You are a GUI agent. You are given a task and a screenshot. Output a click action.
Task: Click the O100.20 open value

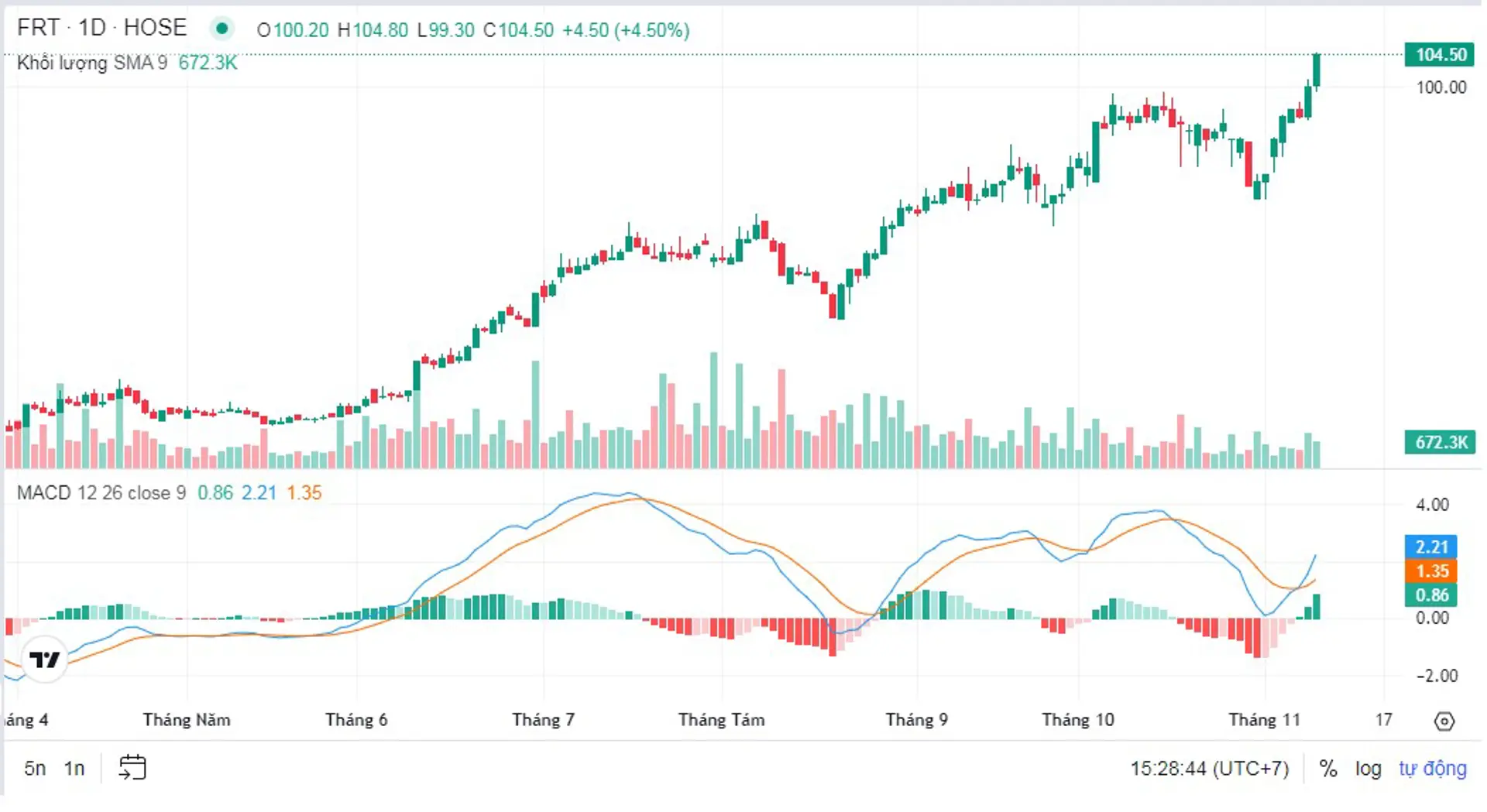point(293,30)
